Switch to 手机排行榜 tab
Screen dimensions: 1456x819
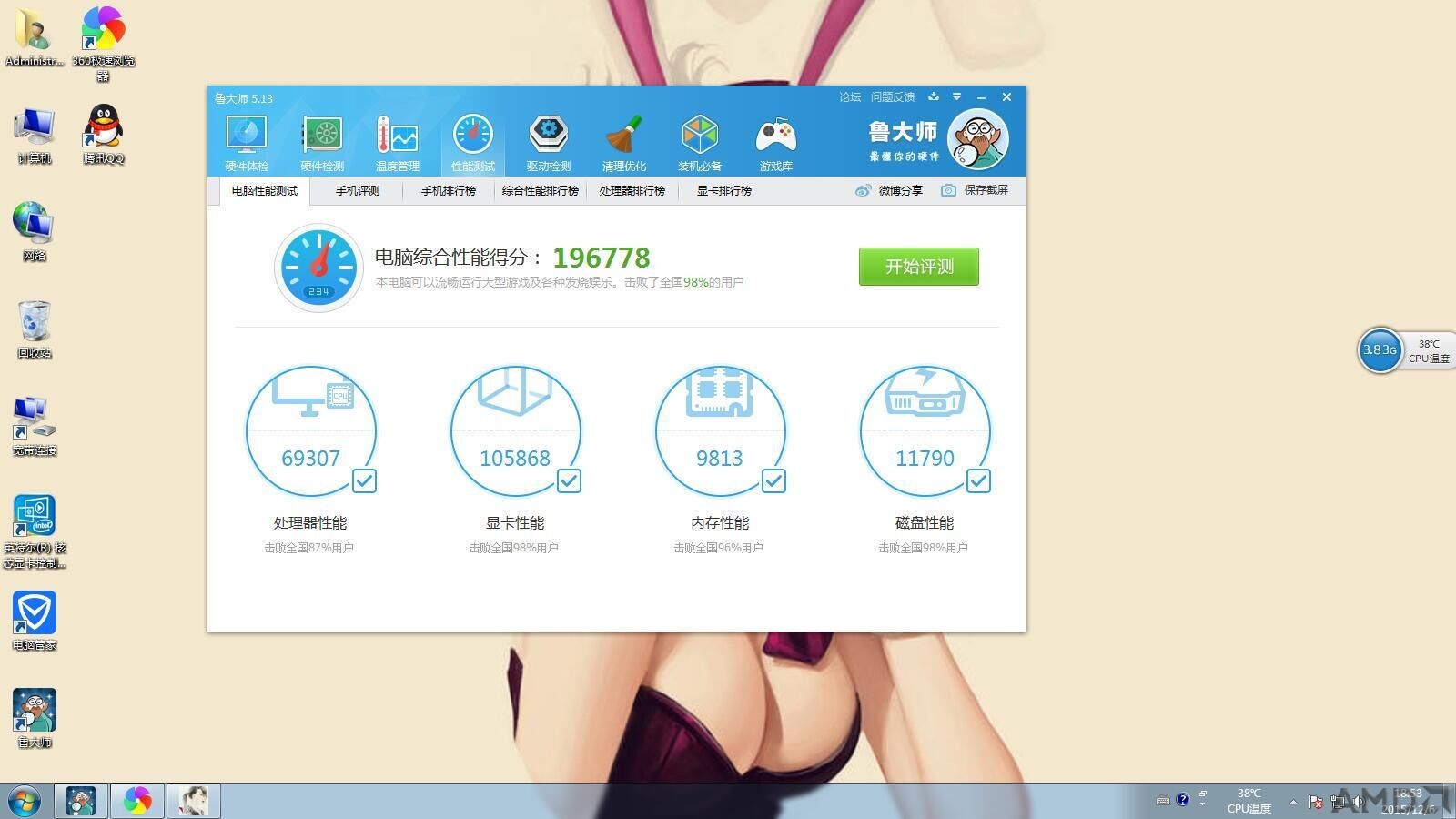pos(449,191)
